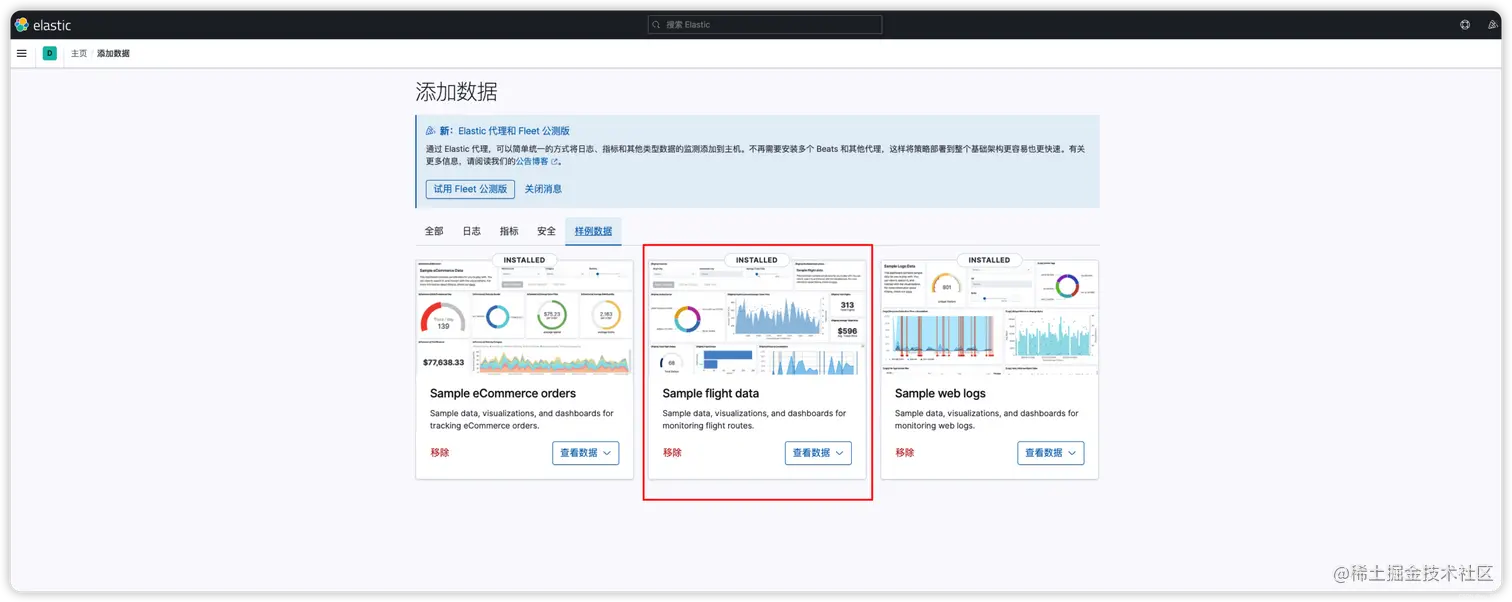Click the web logs card's INSTALLED badge

point(989,260)
